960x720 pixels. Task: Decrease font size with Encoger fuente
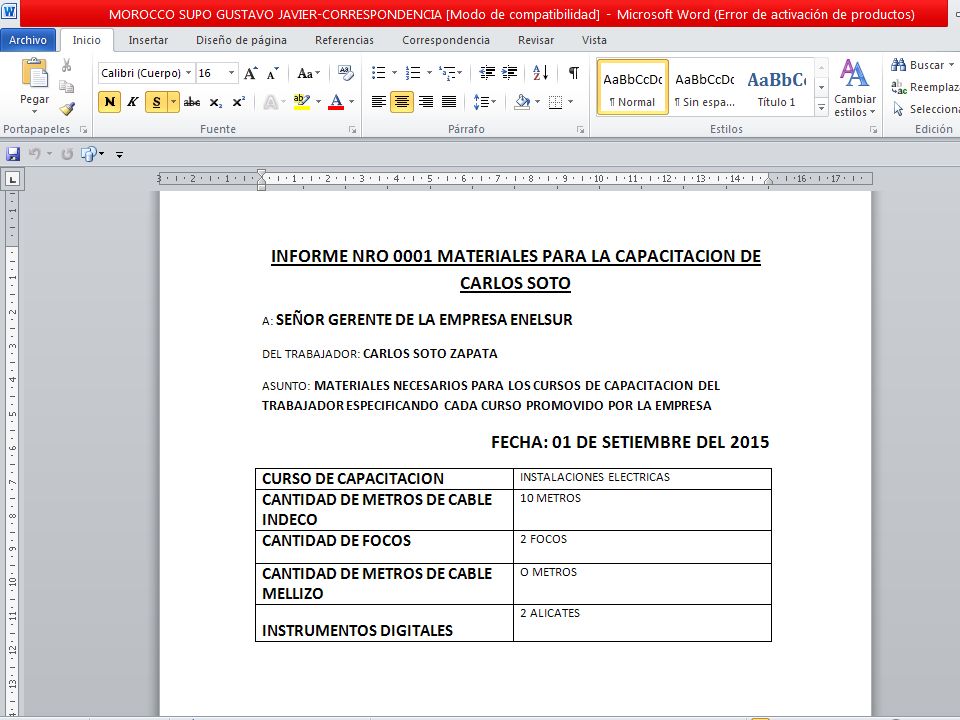tap(273, 73)
